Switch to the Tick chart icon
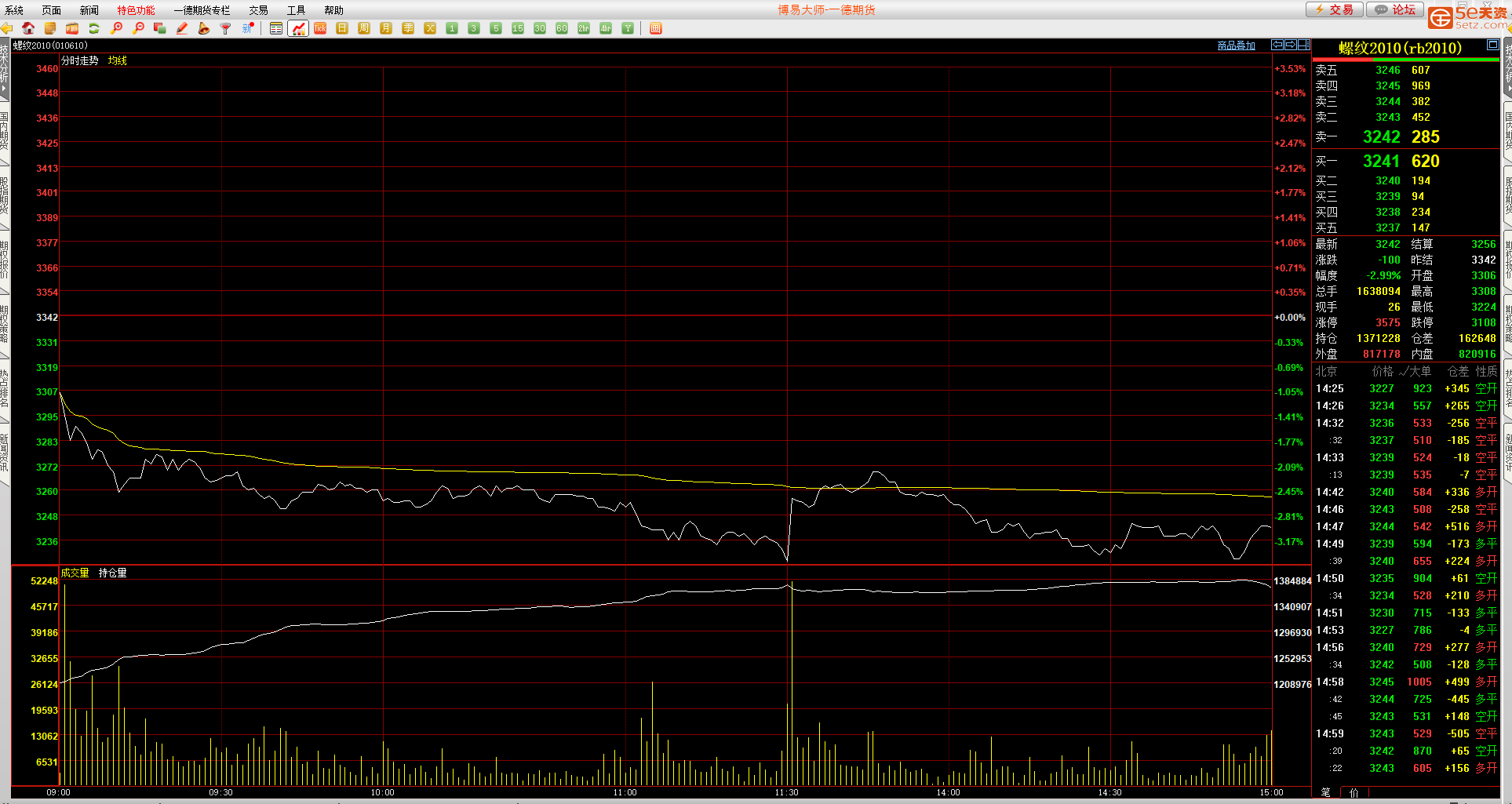 coord(320,28)
